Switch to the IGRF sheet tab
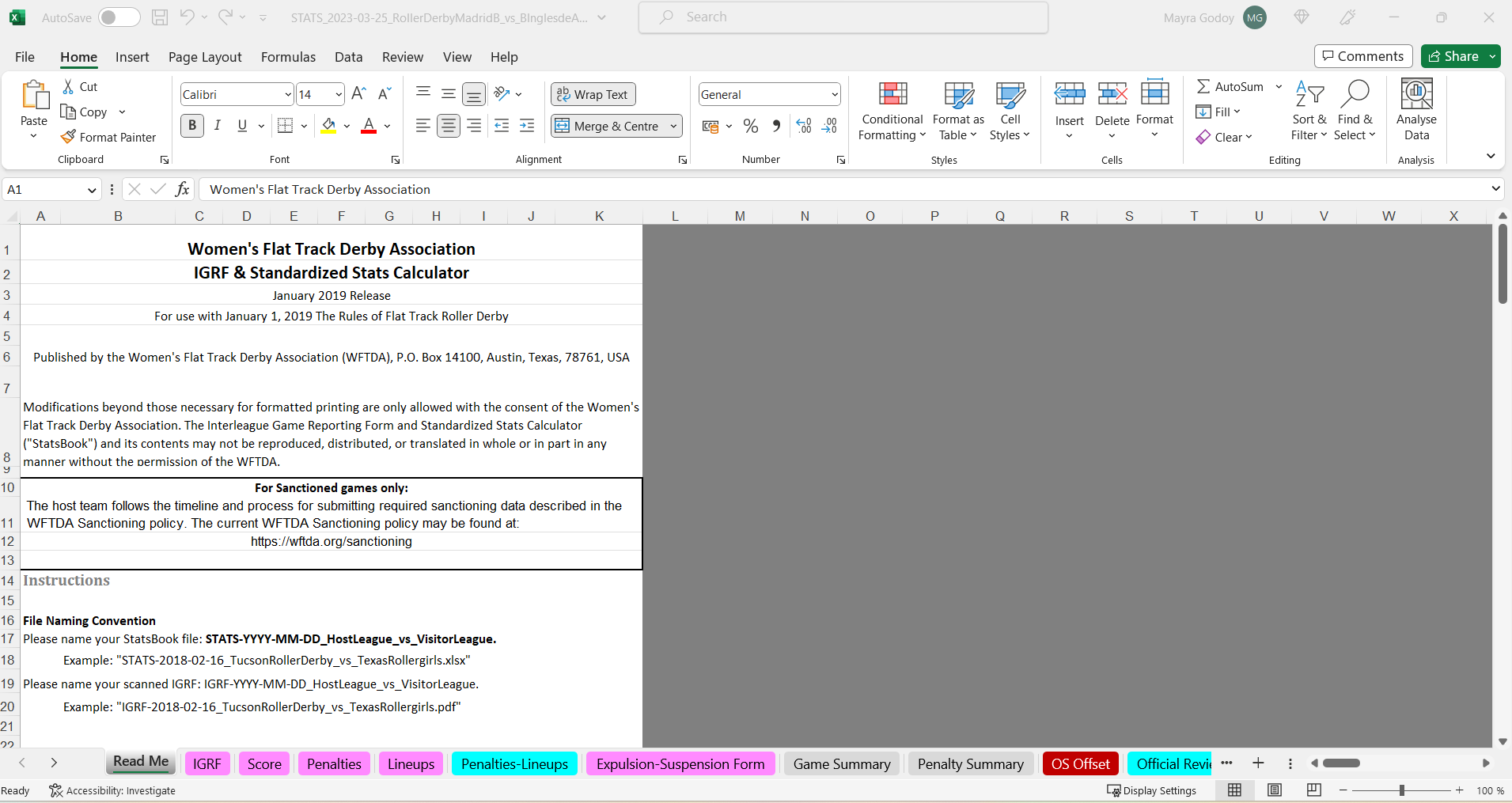The width and height of the screenshot is (1512, 803). coord(207,763)
